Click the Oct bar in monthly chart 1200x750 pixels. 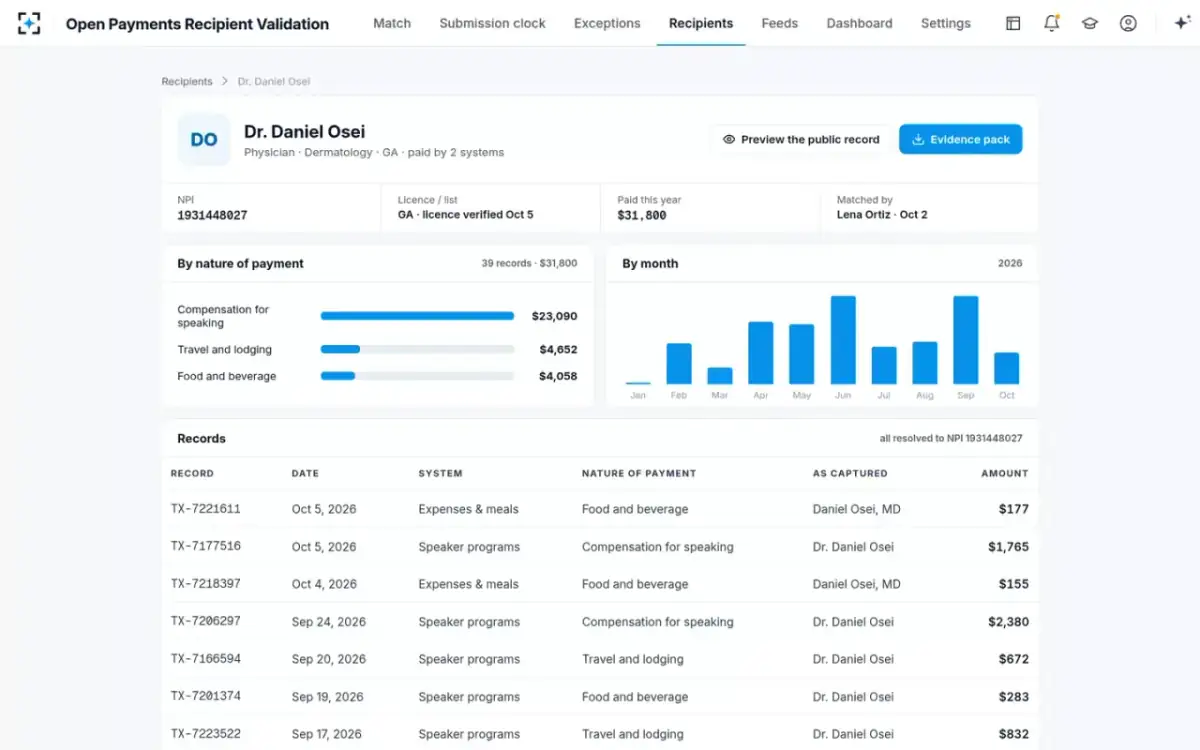tap(1007, 369)
